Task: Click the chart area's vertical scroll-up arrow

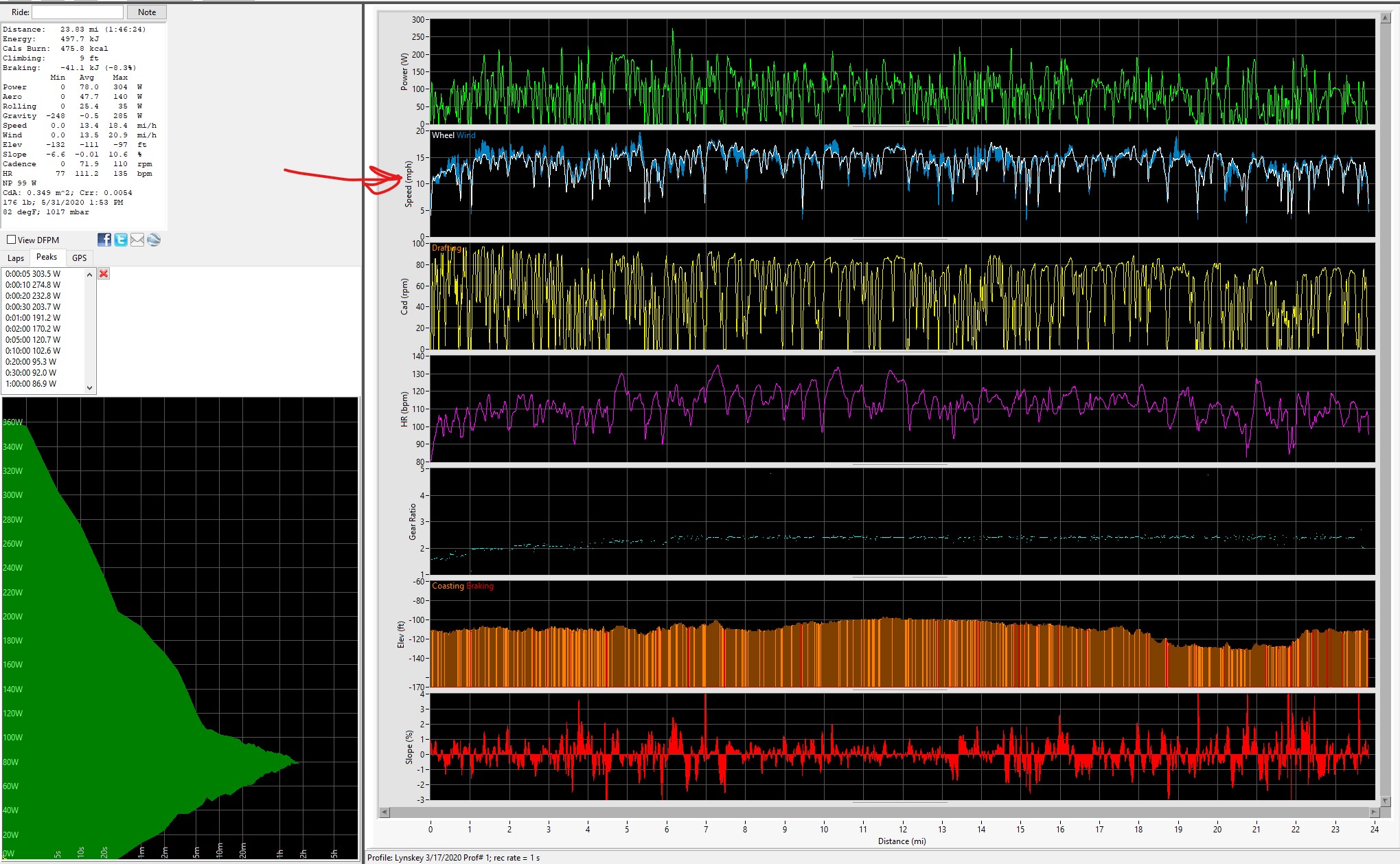Action: point(1386,19)
